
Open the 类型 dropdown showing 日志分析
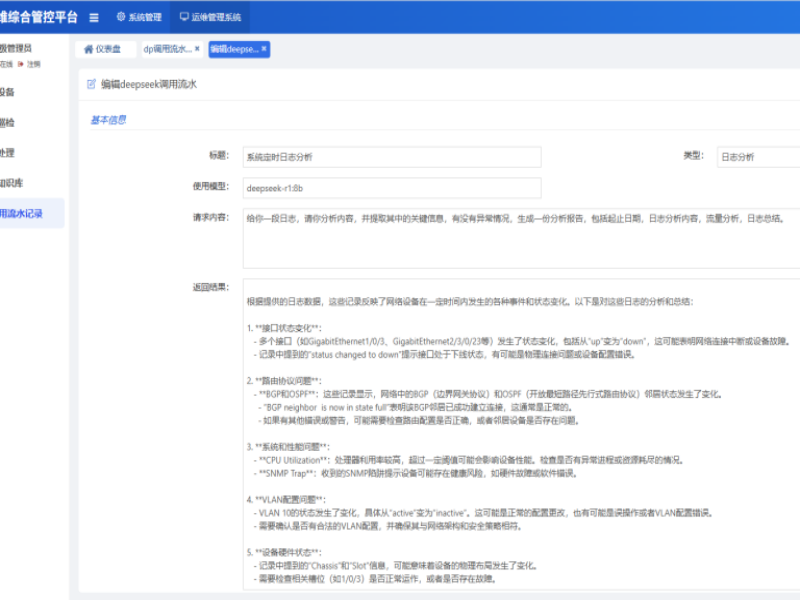(758, 157)
